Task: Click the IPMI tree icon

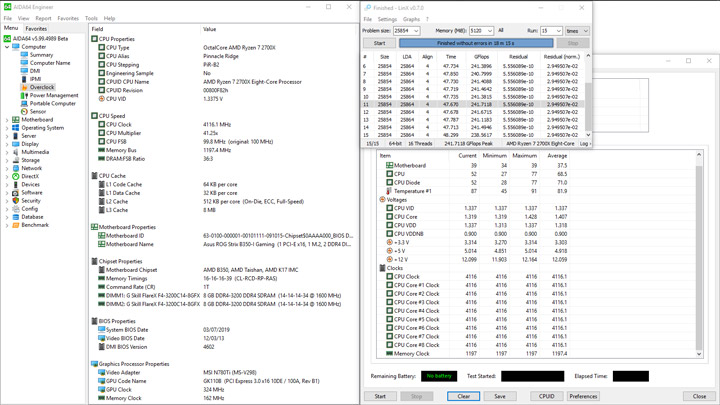Action: point(24,79)
